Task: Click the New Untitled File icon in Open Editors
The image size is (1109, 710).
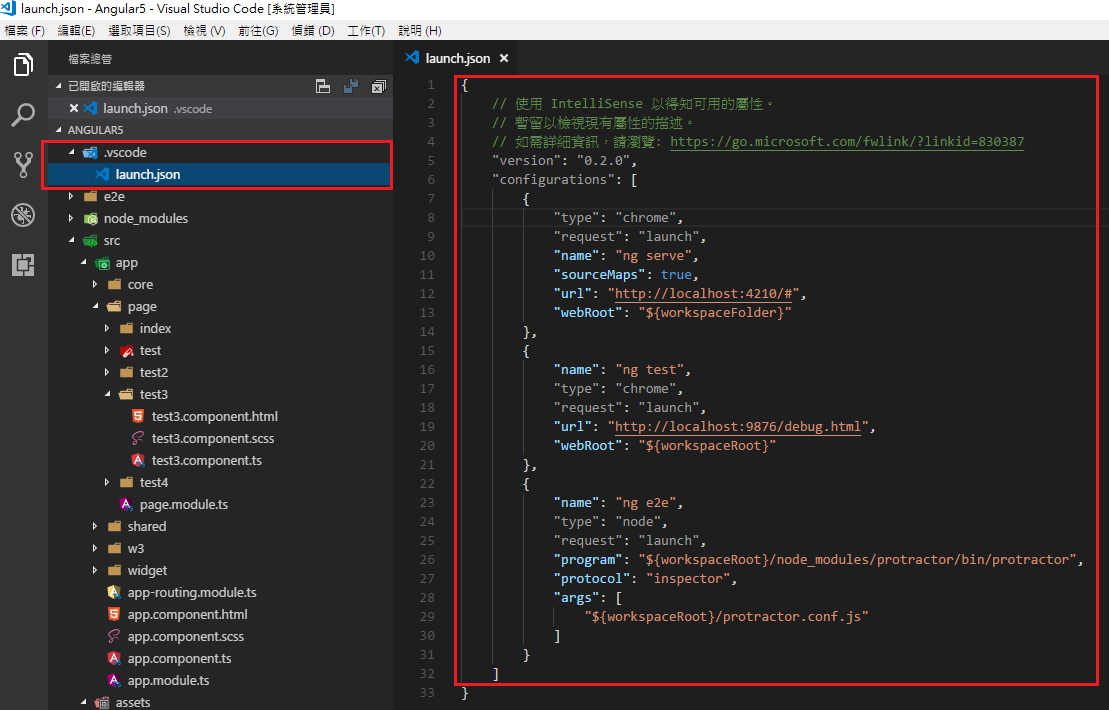Action: click(324, 88)
